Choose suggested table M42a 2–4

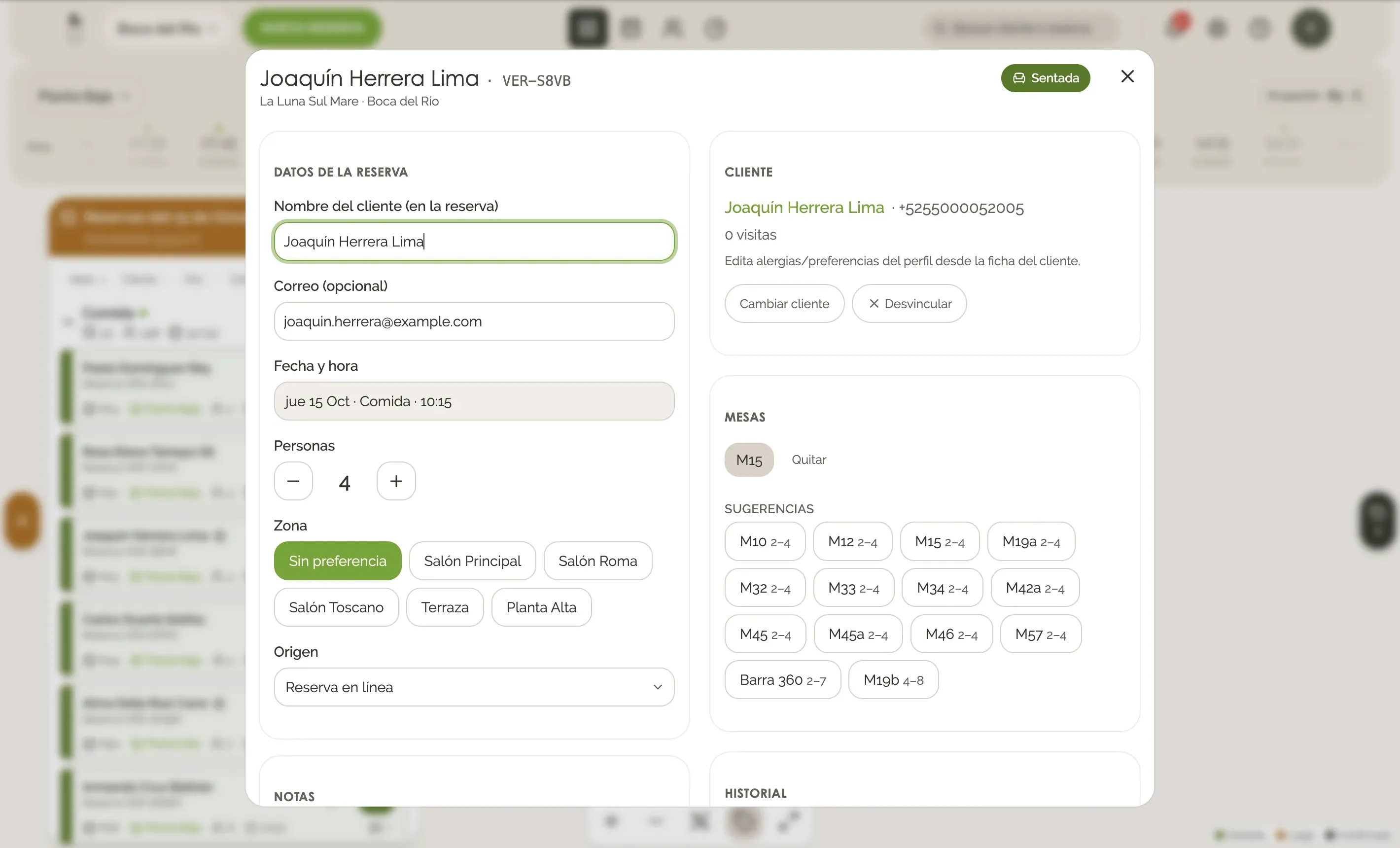tap(1035, 588)
